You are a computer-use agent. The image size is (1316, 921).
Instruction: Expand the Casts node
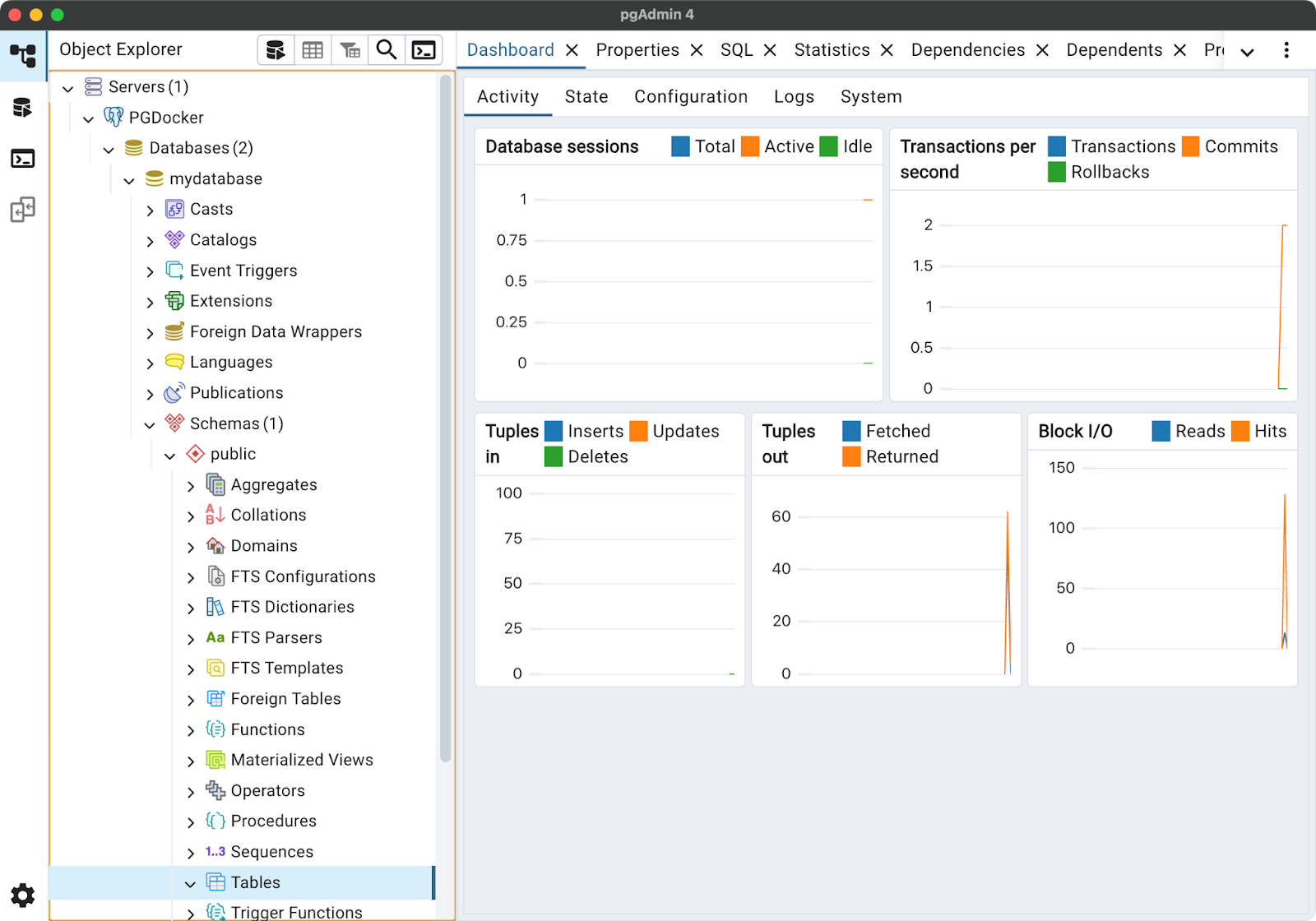(x=150, y=211)
